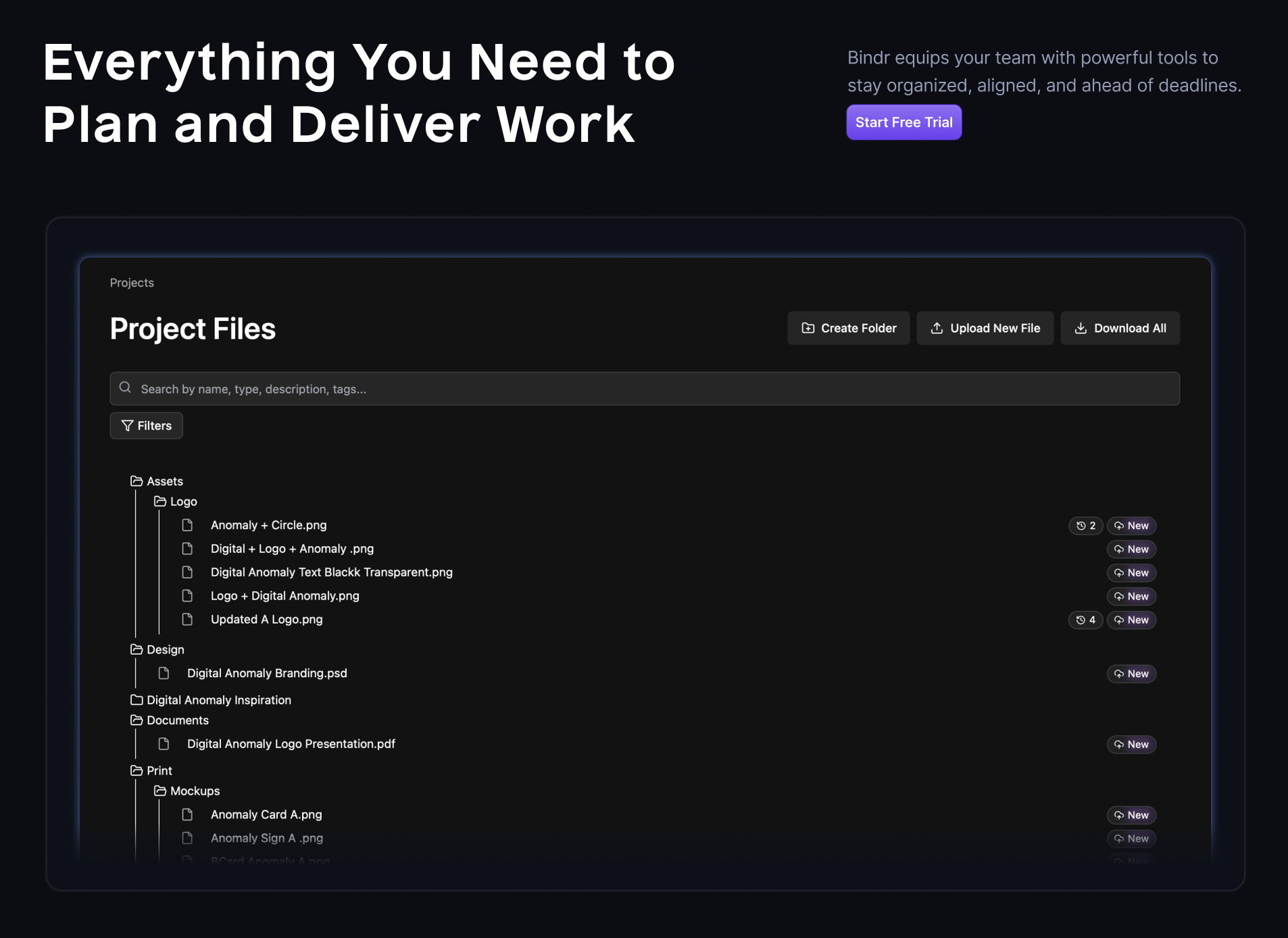Click file icon for Digital Anomaly Logo Presentation.pdf
This screenshot has width=1288, height=938.
[164, 744]
